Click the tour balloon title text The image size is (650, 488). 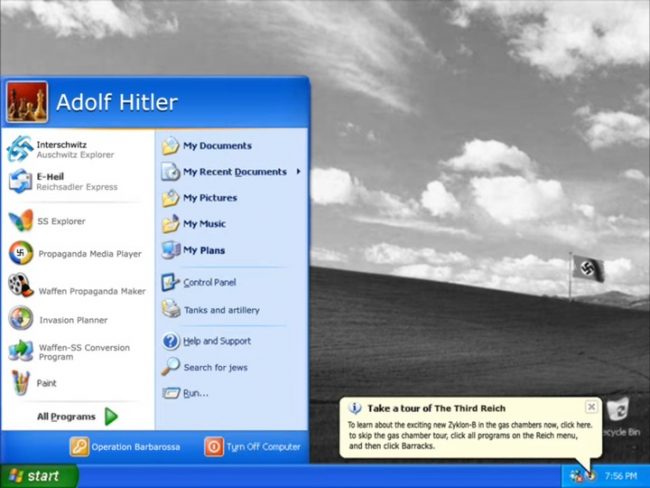436,408
